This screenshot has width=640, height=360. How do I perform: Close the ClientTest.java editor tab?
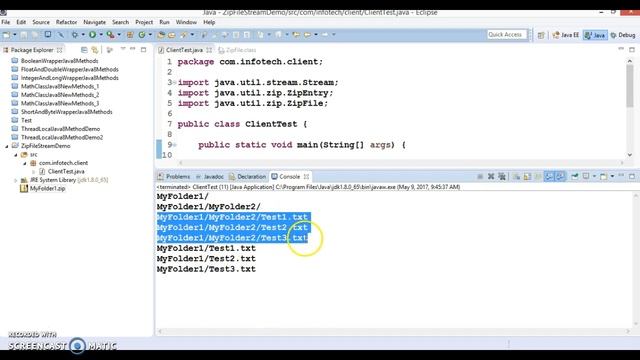point(209,50)
